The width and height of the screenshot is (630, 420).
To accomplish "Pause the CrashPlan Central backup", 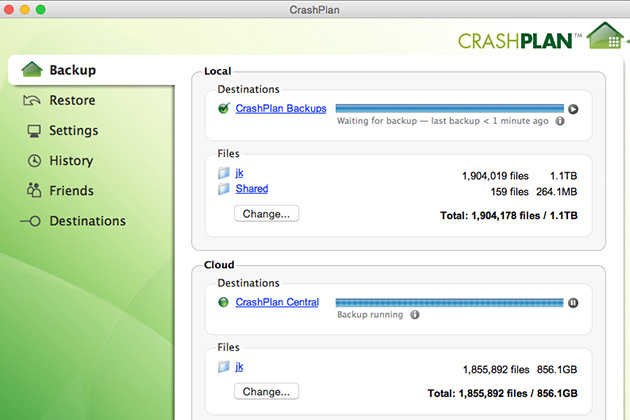I will [x=573, y=303].
